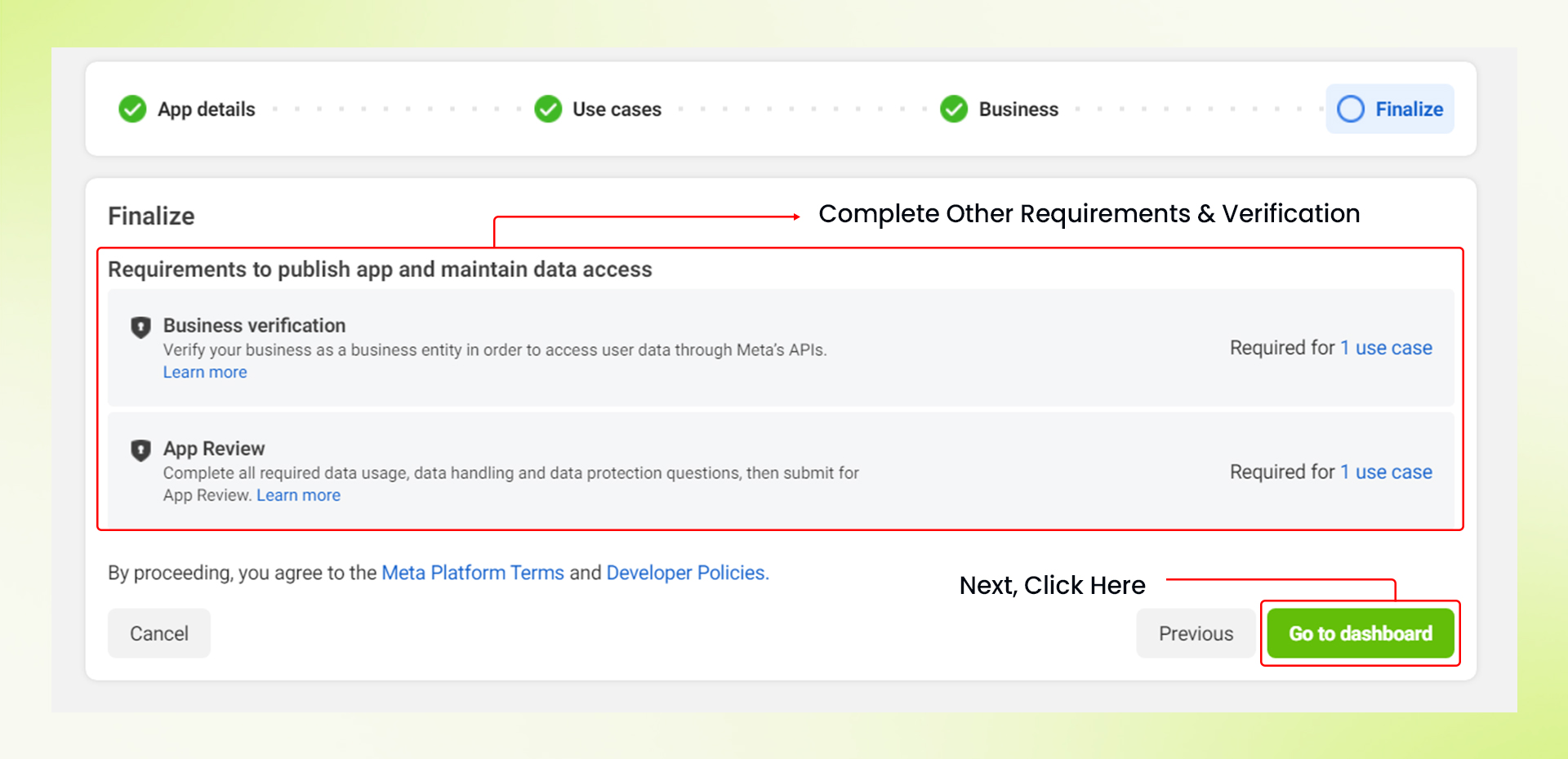Open the Developer Policies link

click(x=687, y=573)
